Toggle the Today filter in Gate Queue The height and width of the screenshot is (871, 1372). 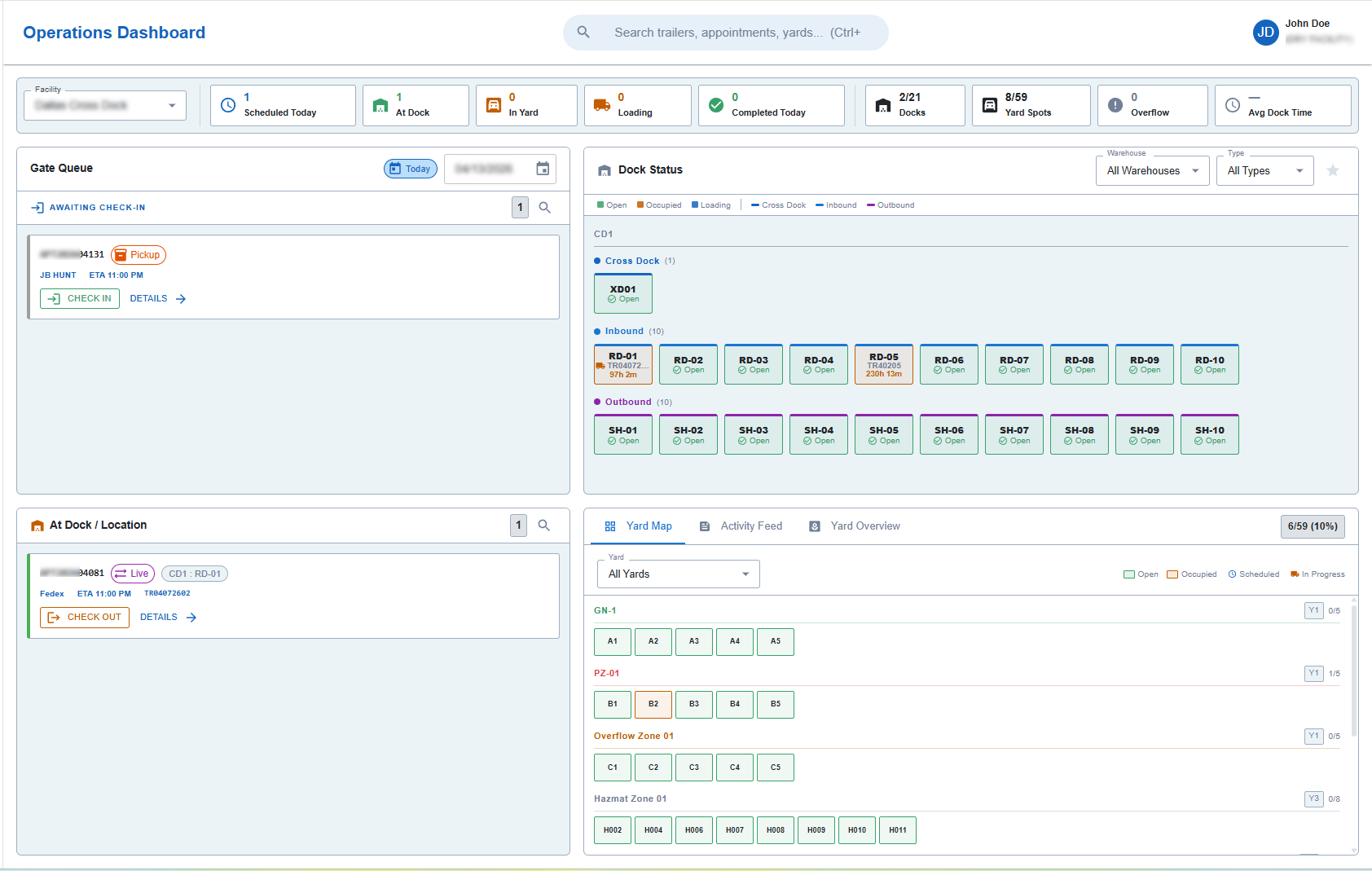(410, 168)
